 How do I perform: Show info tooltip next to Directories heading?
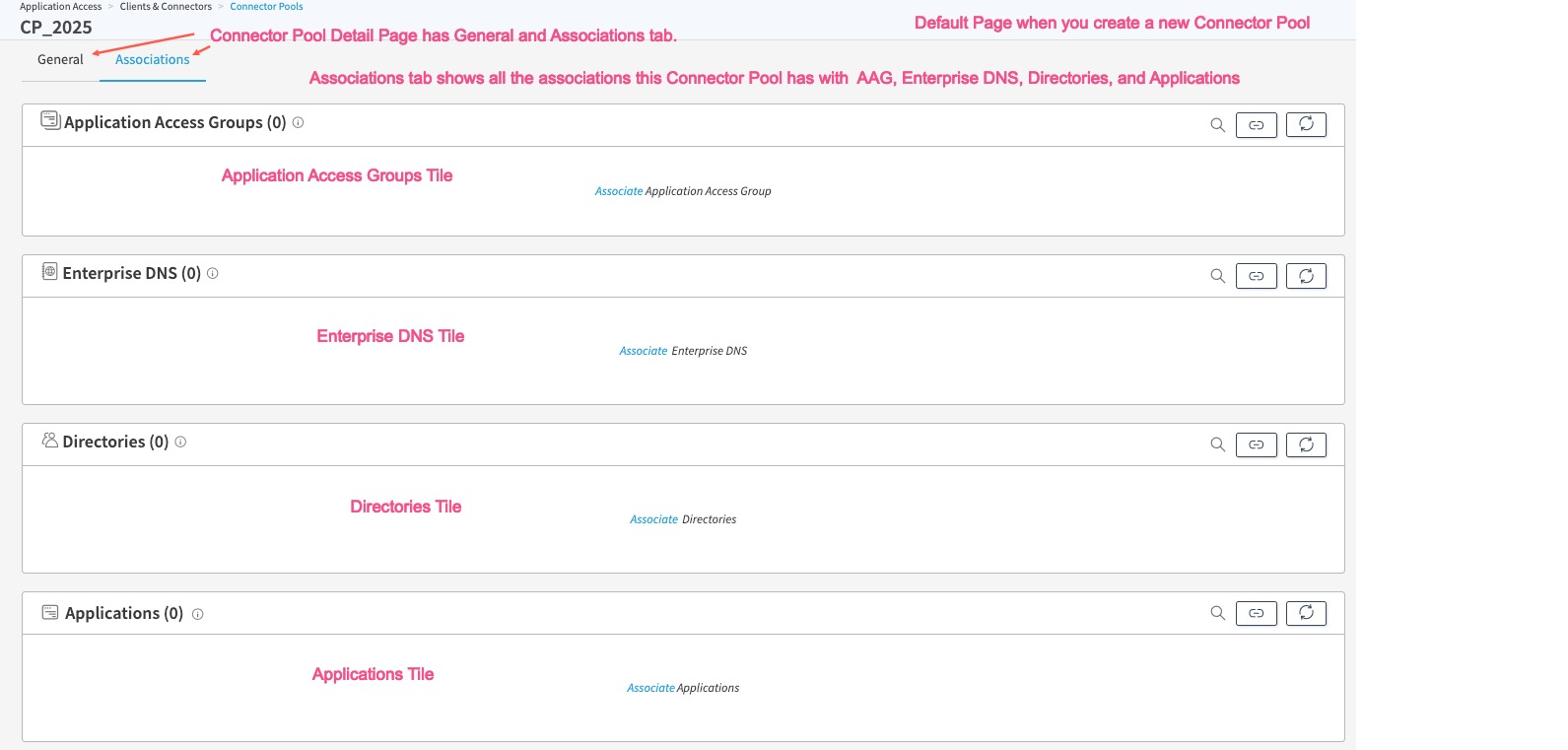pyautogui.click(x=180, y=443)
